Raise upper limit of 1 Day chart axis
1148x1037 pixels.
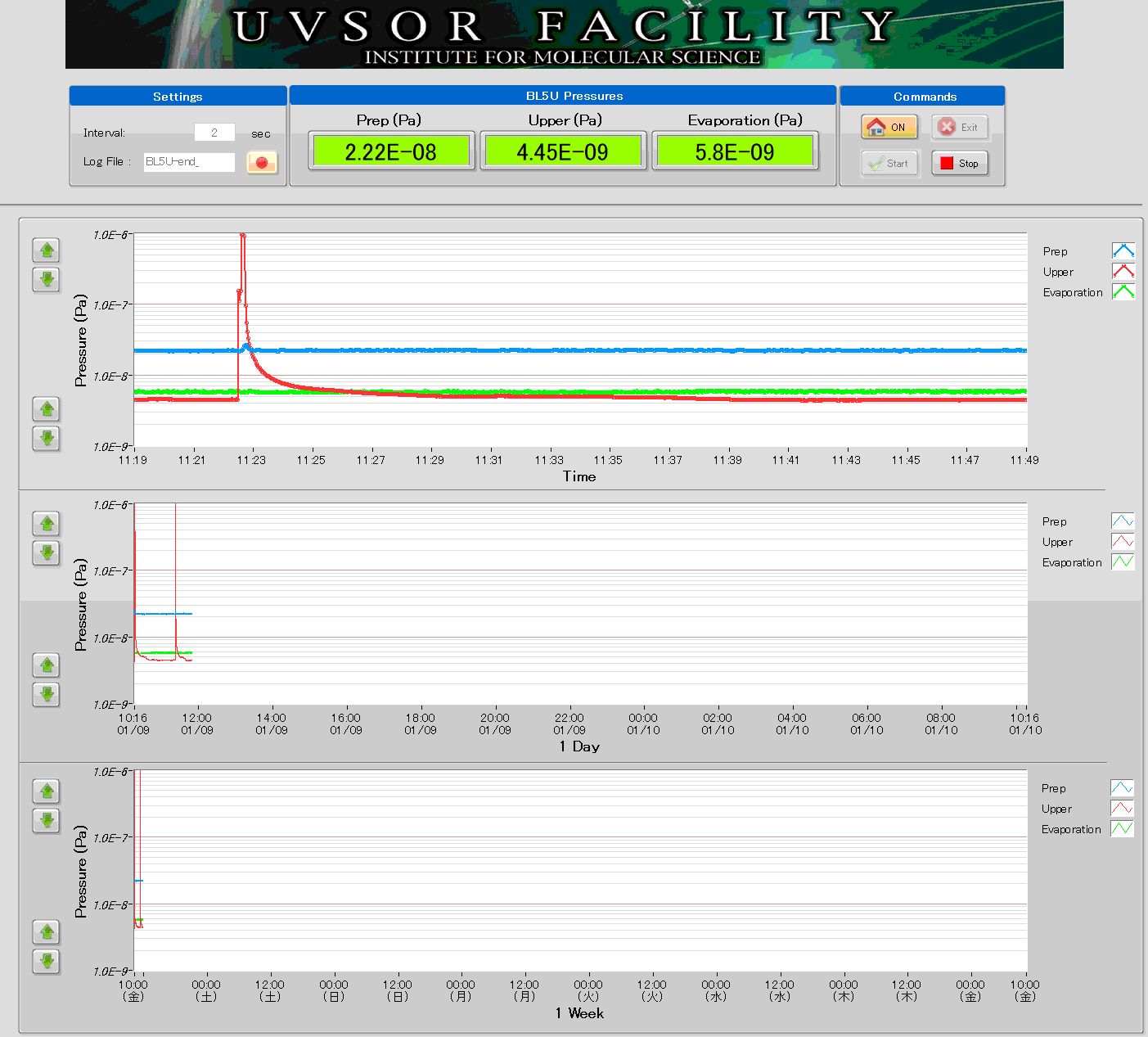(x=47, y=522)
